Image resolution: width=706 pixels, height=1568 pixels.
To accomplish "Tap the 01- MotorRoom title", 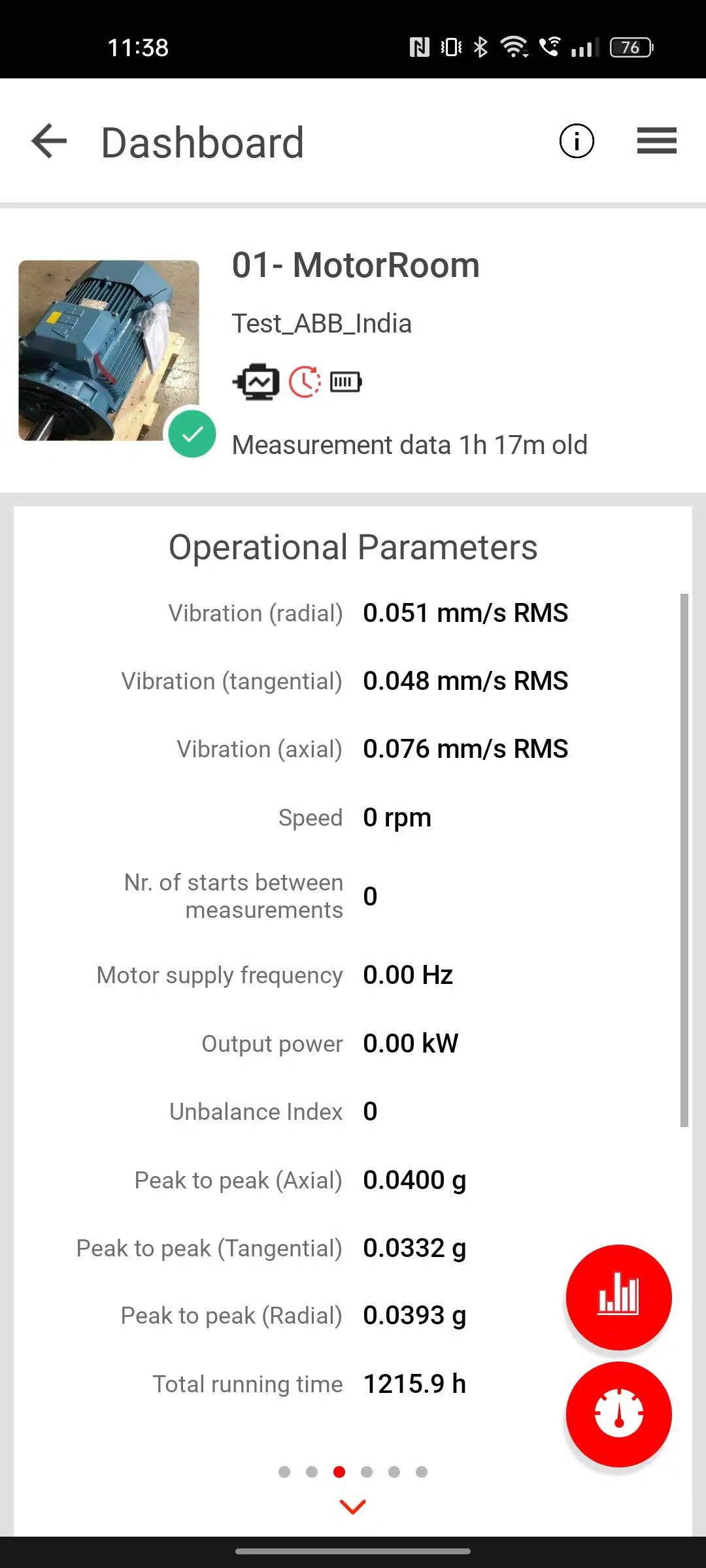I will [x=356, y=265].
